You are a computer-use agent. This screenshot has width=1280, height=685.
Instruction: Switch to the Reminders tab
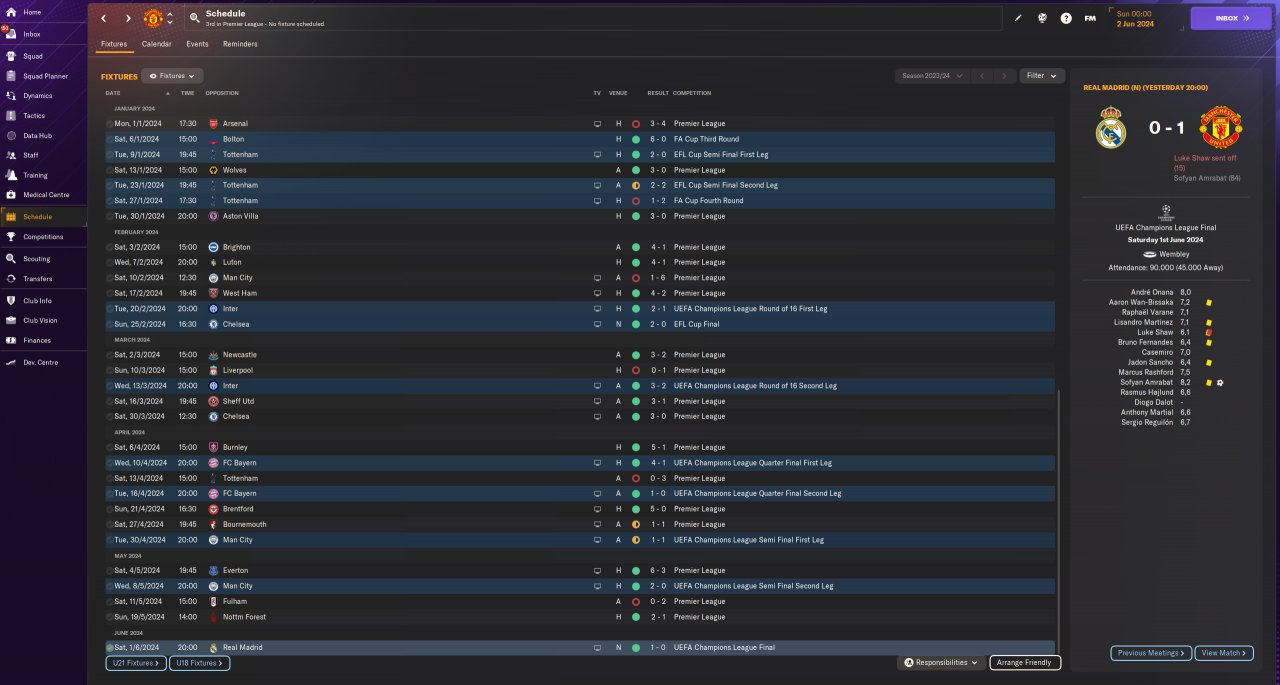coord(240,44)
